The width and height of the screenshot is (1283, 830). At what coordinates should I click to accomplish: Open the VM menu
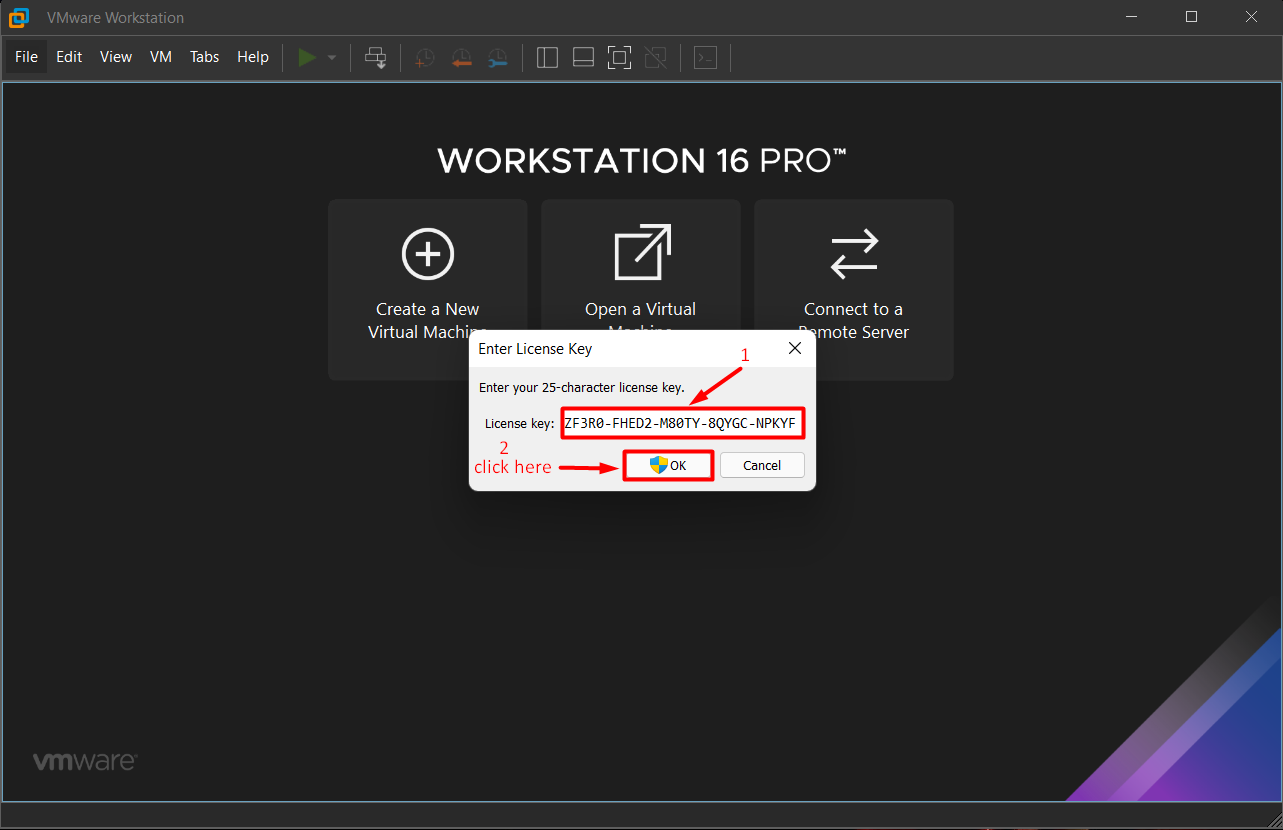coord(161,57)
